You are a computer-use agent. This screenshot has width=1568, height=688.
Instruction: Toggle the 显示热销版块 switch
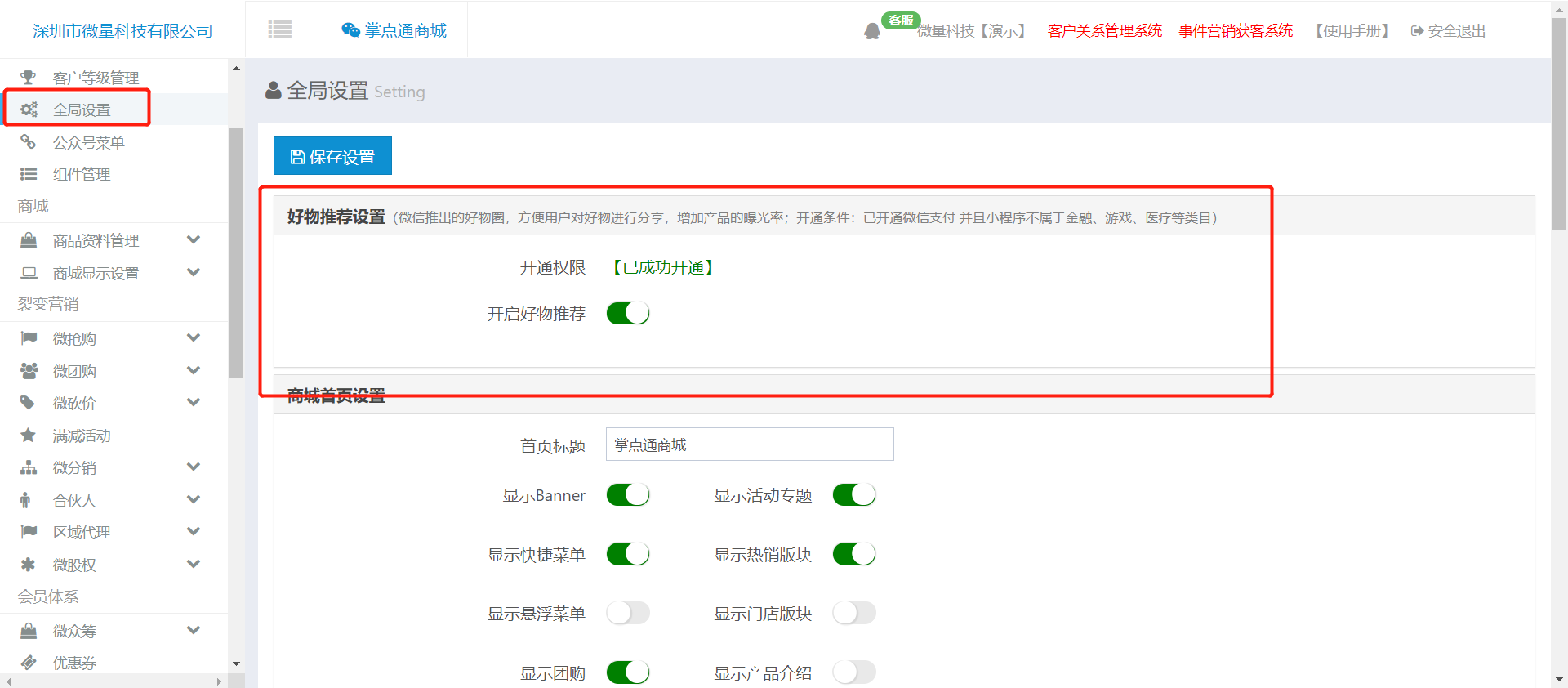pos(854,554)
